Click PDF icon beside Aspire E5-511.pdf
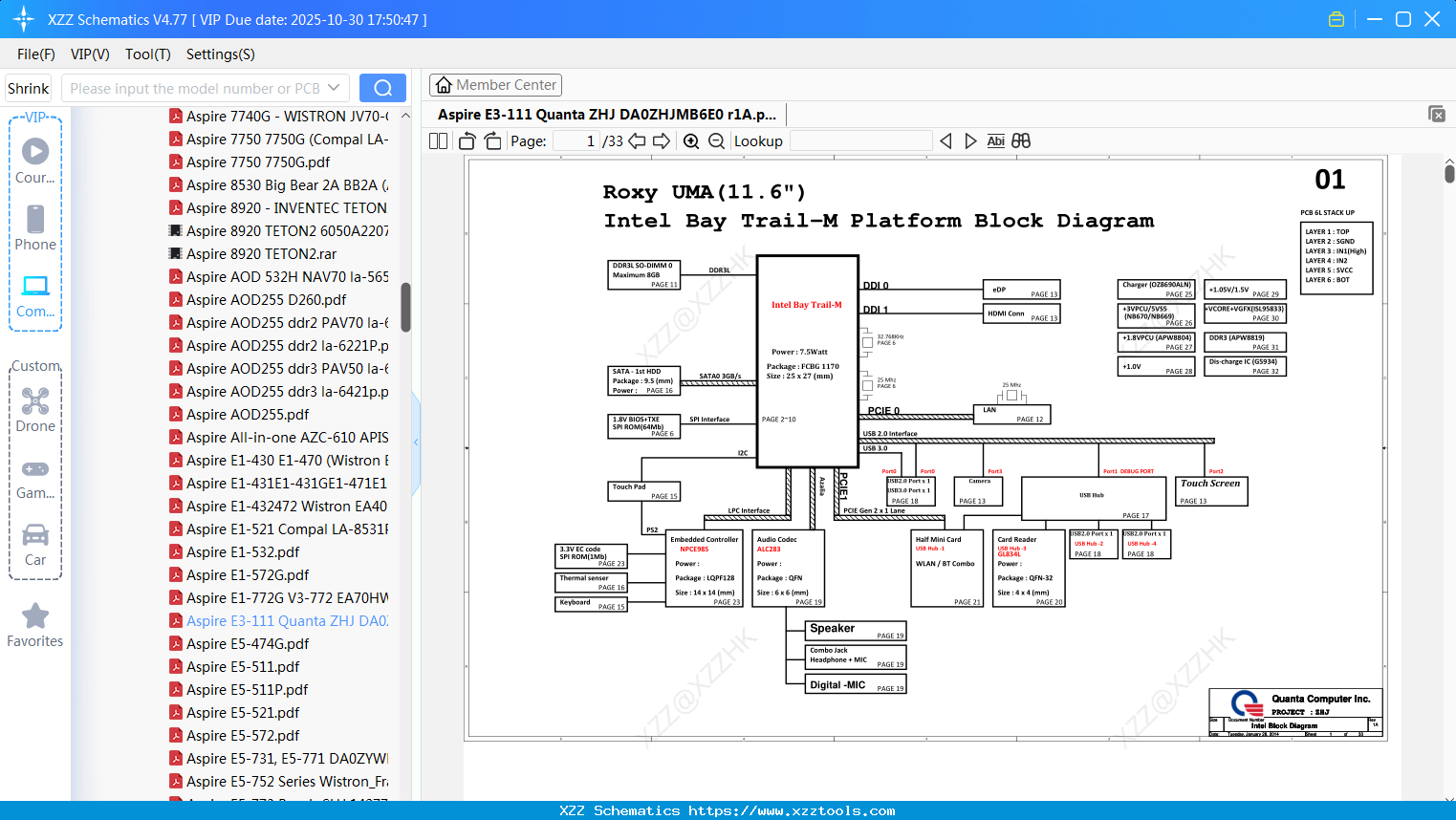This screenshot has height=820, width=1456. [176, 666]
